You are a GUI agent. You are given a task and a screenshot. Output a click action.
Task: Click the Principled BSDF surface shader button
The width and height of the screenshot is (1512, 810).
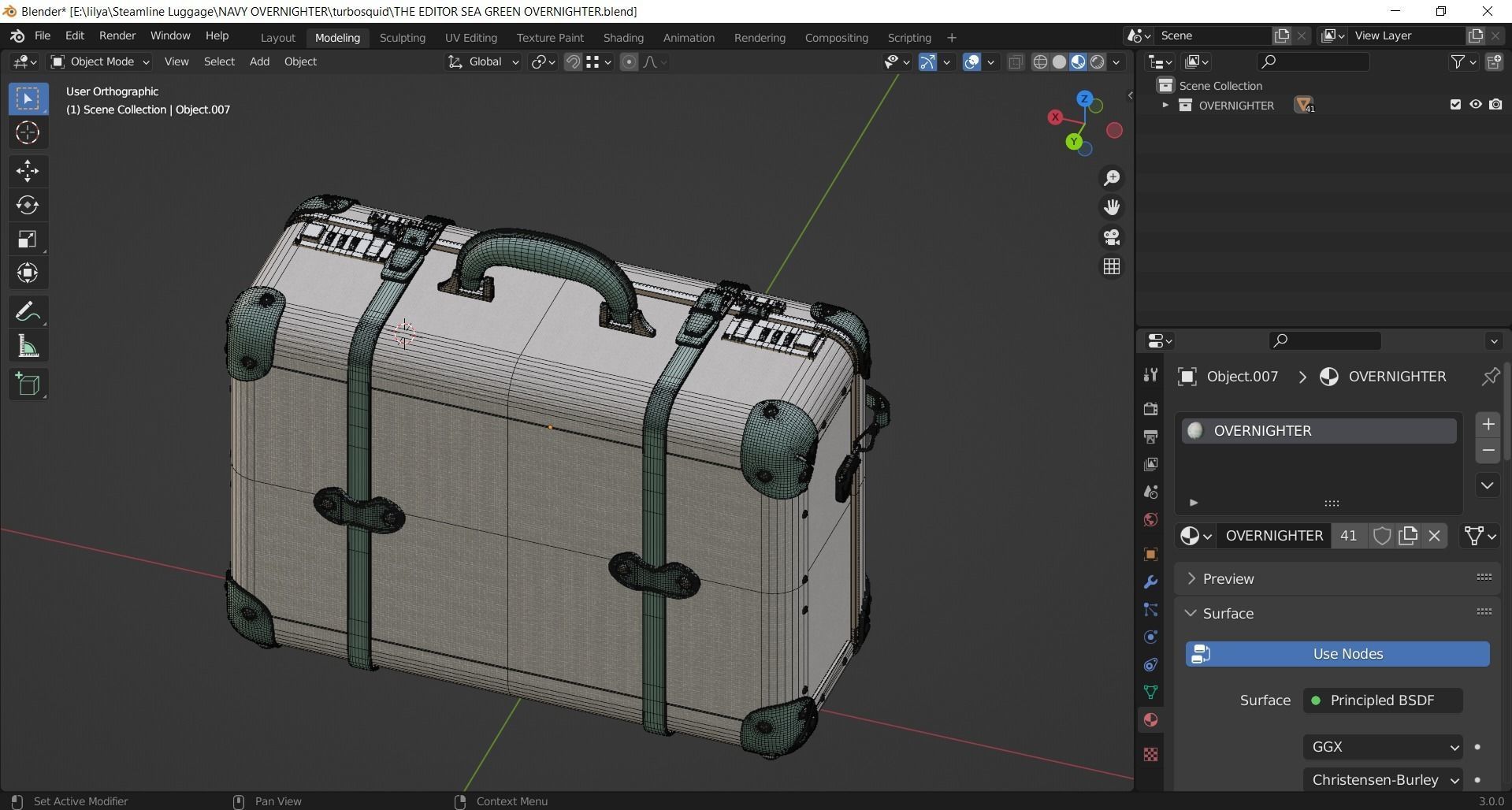[x=1383, y=700]
